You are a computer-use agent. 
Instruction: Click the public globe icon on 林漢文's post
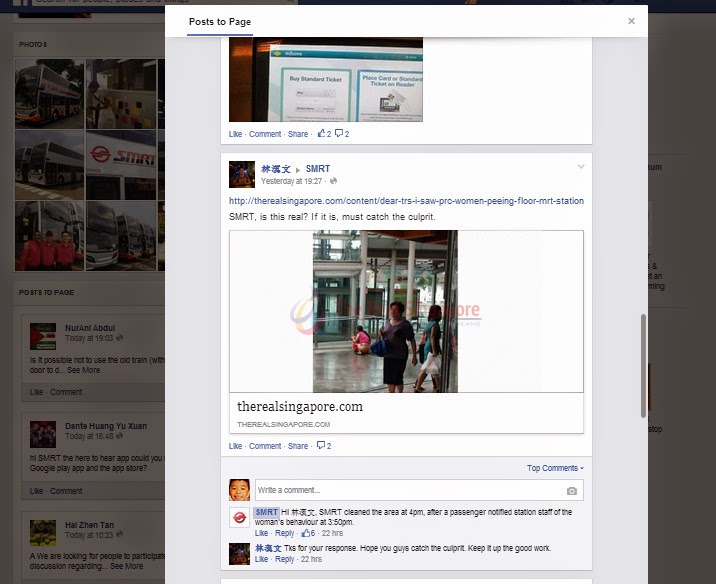tap(333, 181)
